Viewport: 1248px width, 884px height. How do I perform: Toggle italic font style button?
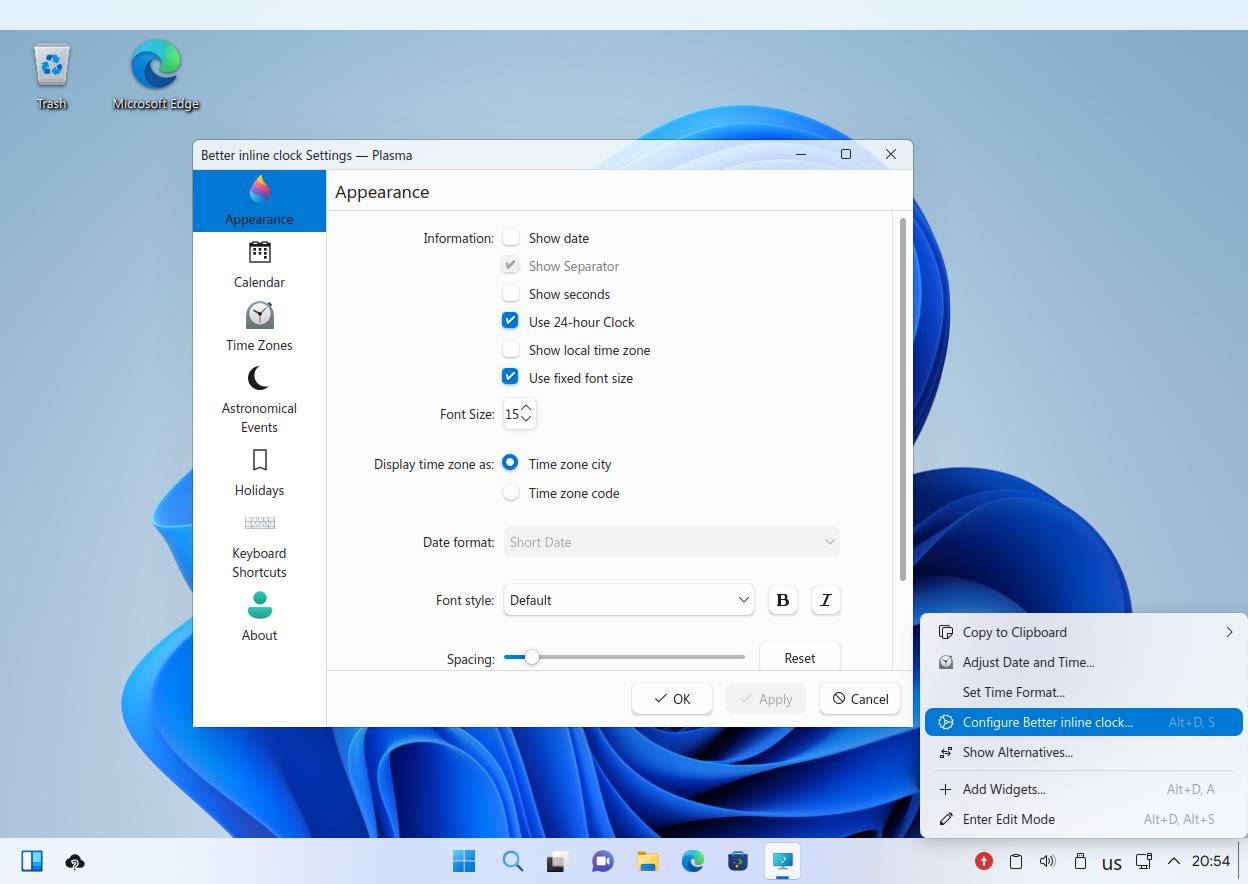(825, 600)
